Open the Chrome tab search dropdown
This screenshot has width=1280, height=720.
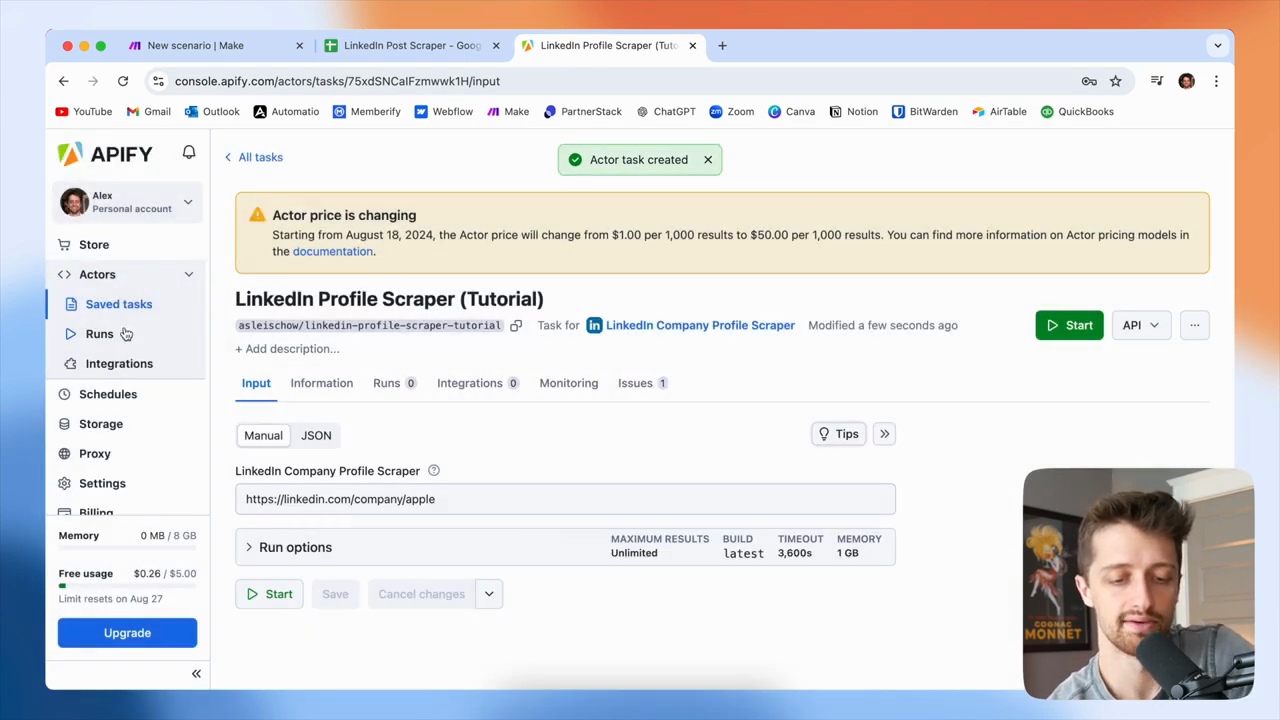pos(1217,45)
